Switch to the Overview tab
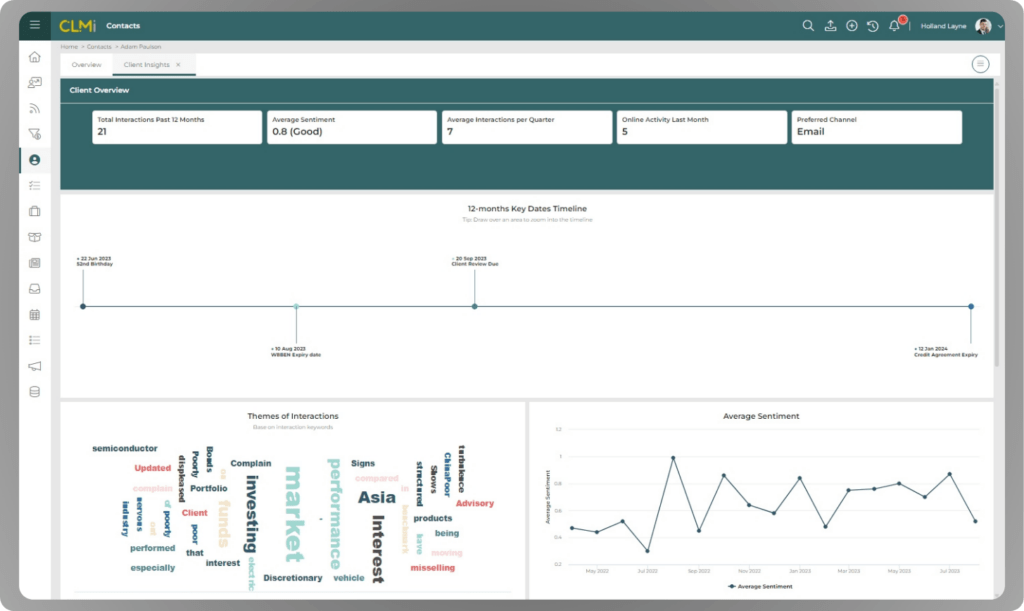 86,65
